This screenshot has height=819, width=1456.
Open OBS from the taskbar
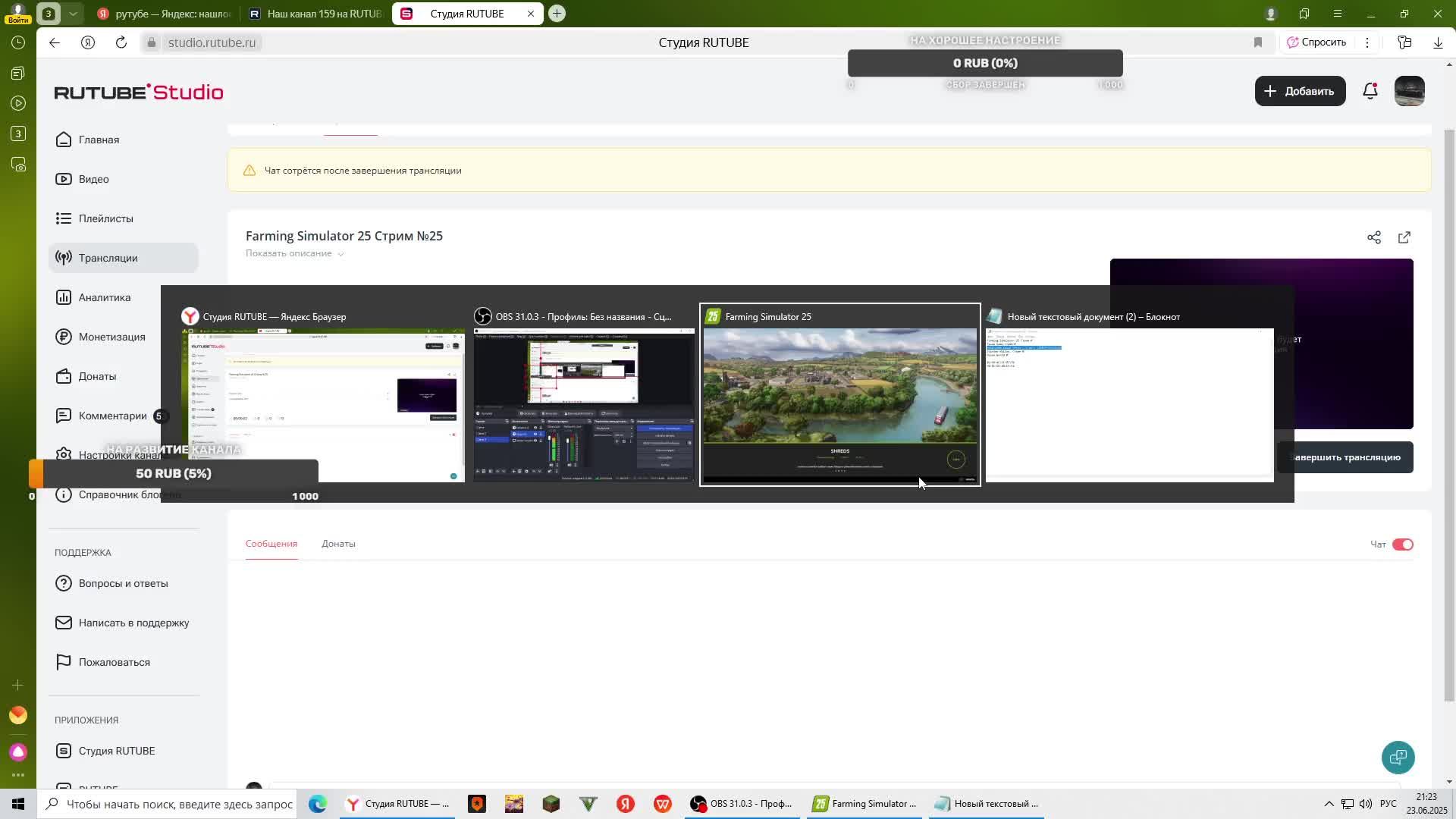point(742,804)
